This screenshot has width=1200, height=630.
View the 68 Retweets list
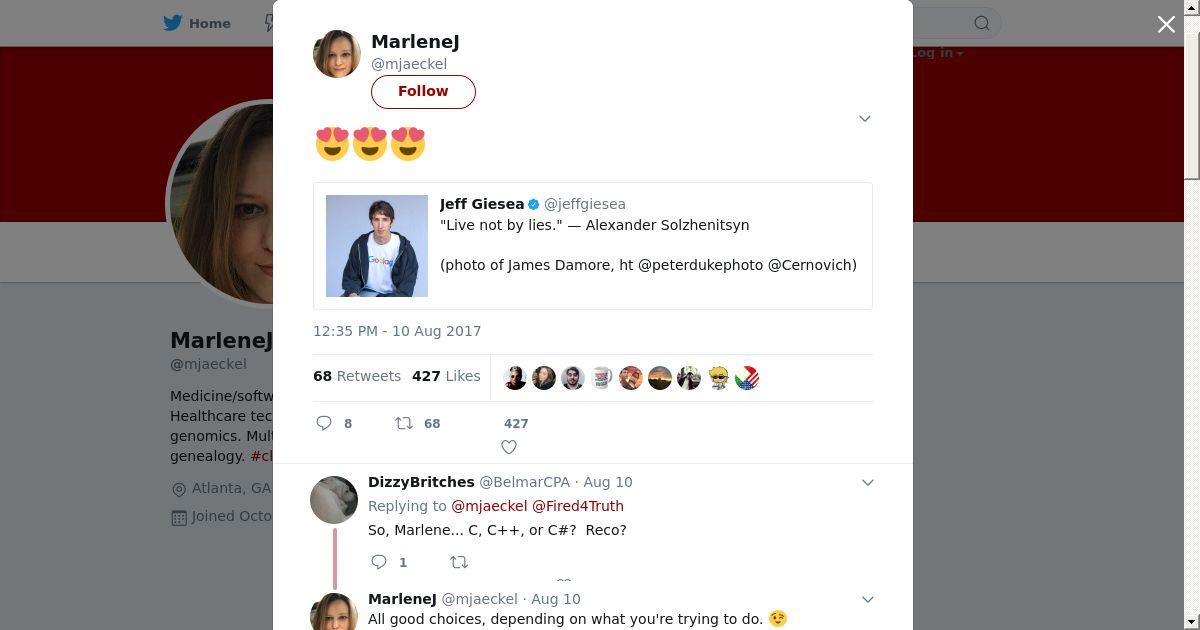point(357,376)
